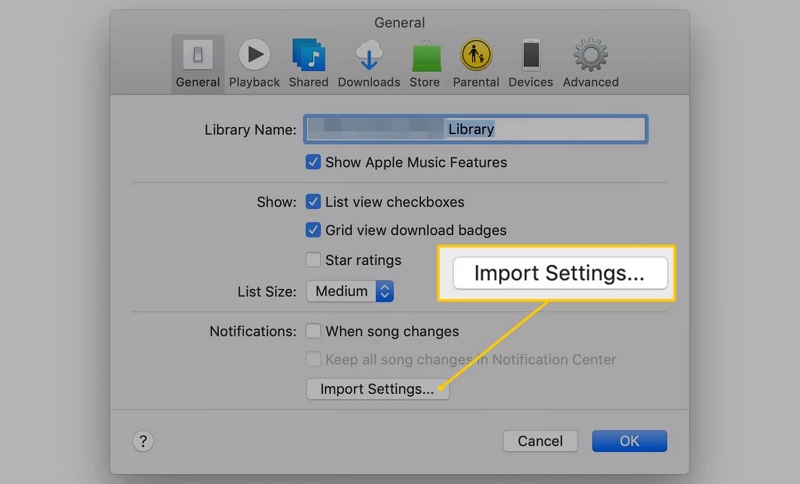Uncheck List view checkboxes option
This screenshot has width=800, height=484.
click(x=313, y=201)
